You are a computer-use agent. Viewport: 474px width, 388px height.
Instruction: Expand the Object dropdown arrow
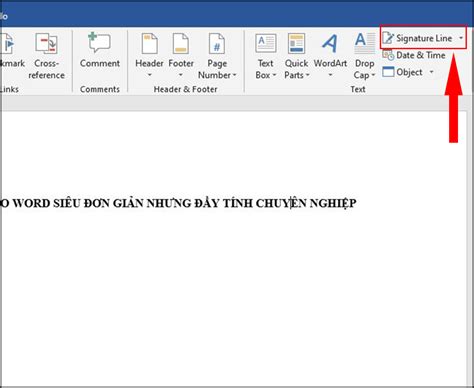[431, 72]
